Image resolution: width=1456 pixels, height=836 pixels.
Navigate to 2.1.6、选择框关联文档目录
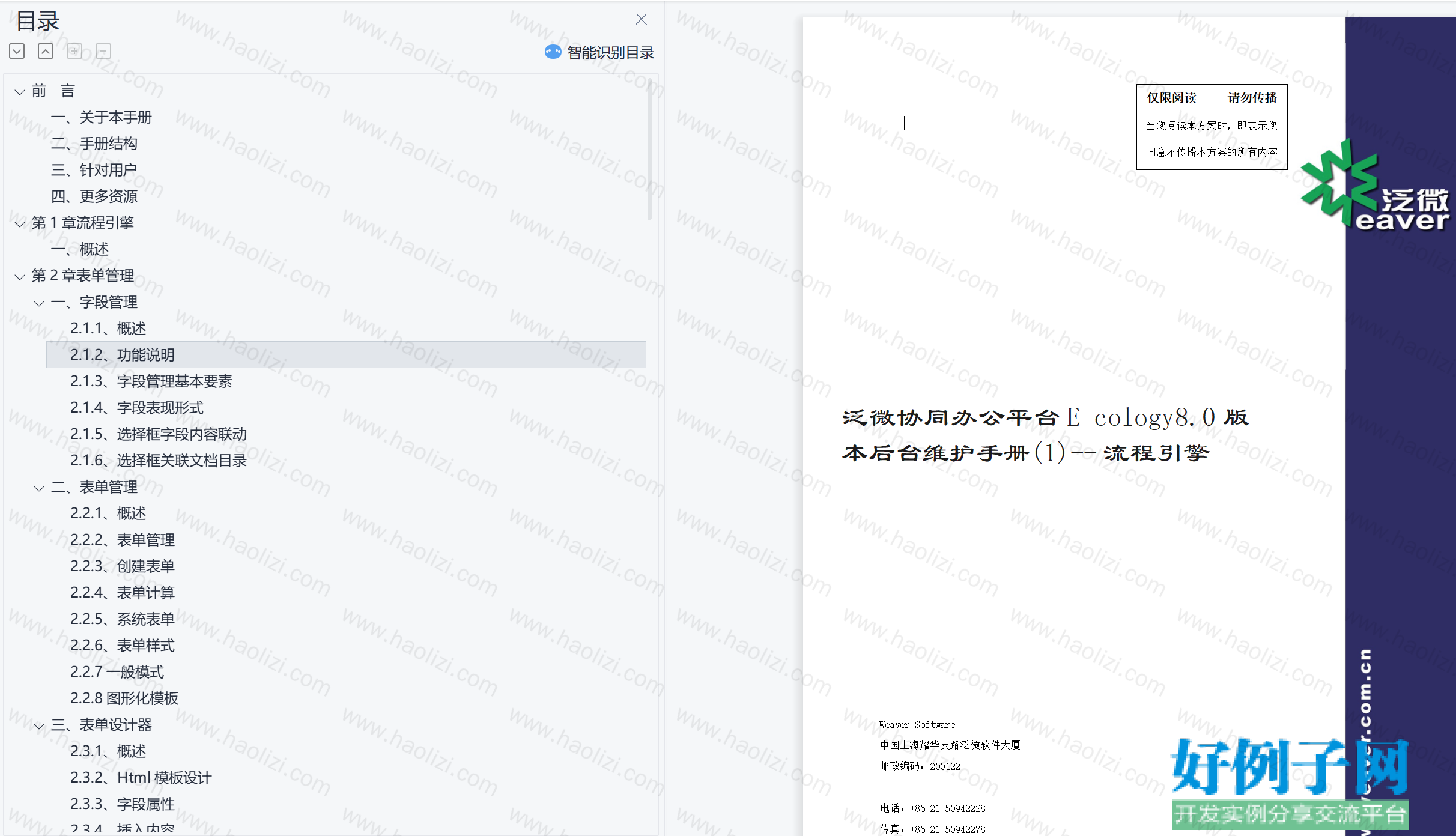tap(159, 461)
